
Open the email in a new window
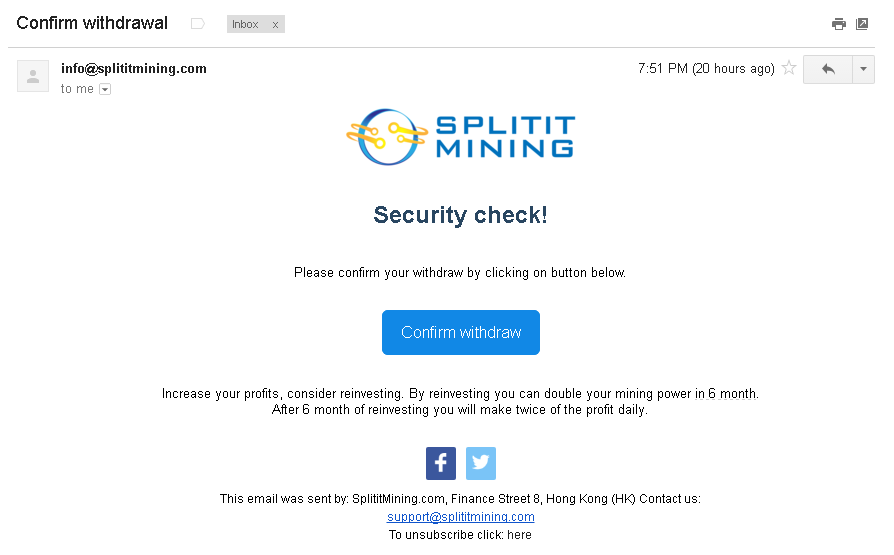(x=862, y=24)
